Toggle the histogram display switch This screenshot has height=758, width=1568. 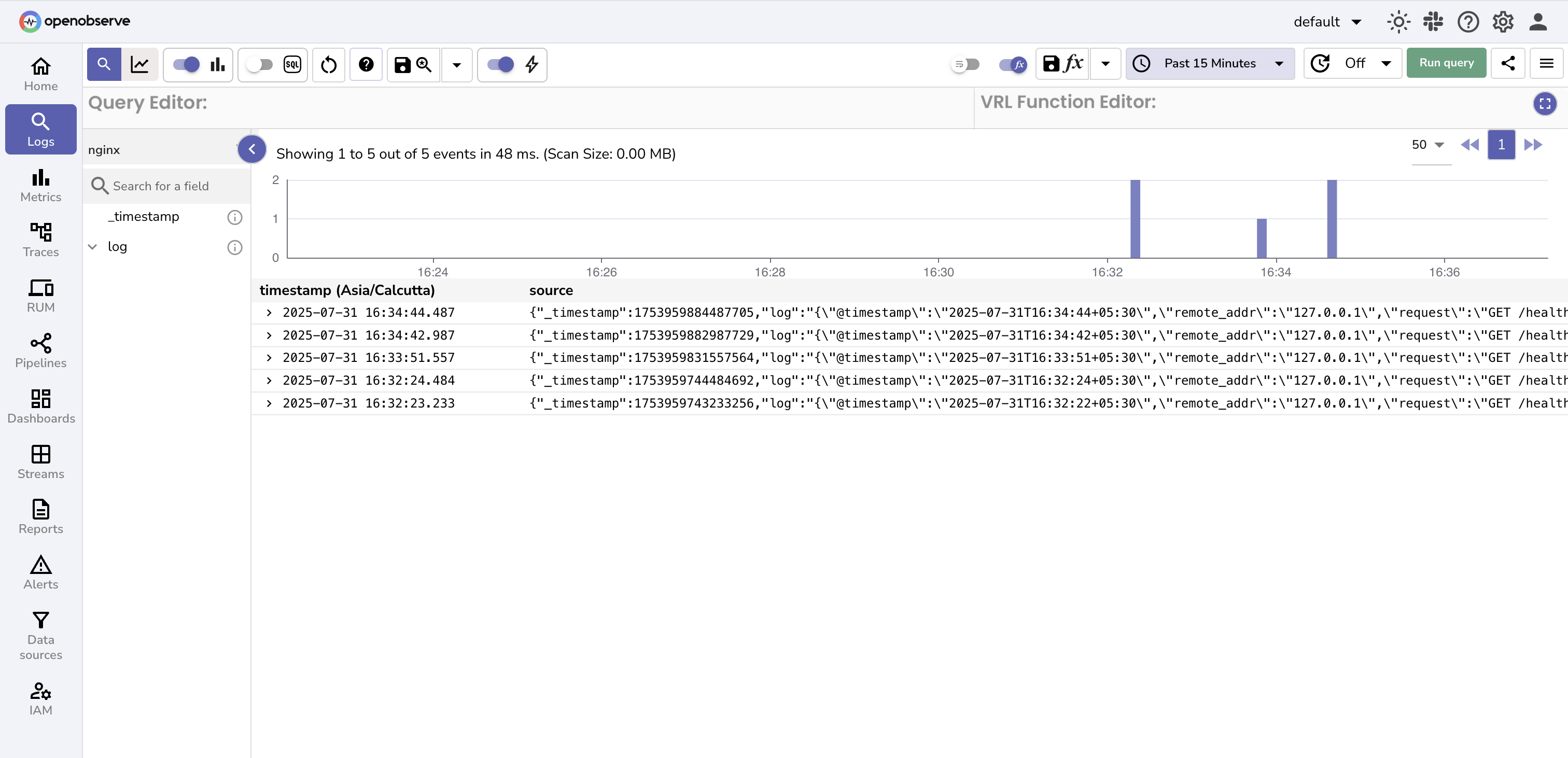click(x=187, y=64)
